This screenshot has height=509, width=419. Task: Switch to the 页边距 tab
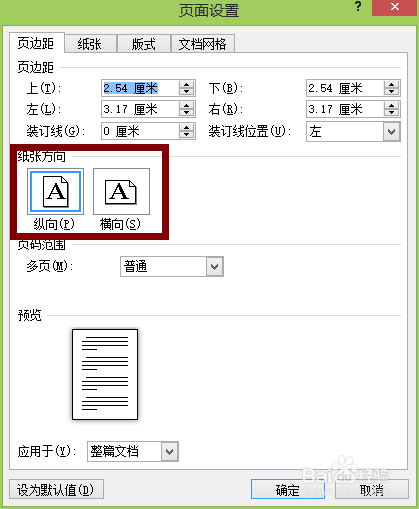[36, 43]
